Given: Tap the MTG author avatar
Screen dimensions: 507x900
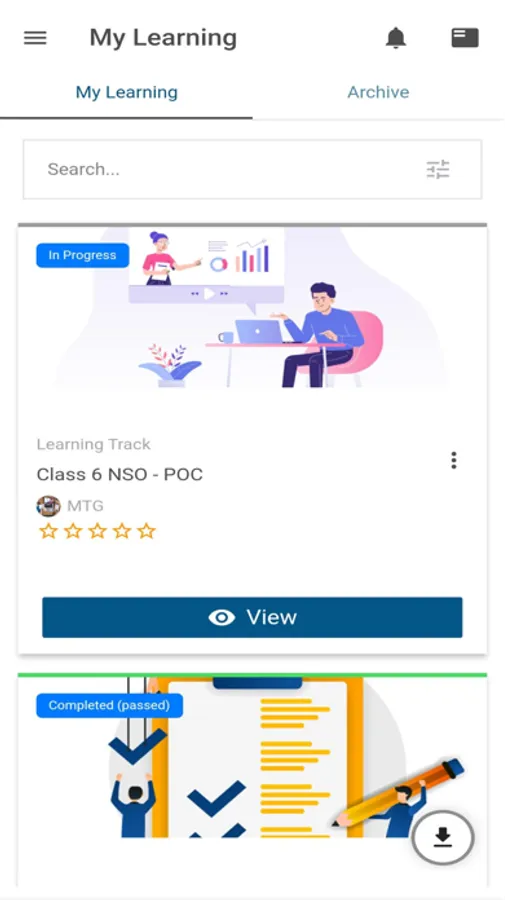Looking at the screenshot, I should [48, 506].
